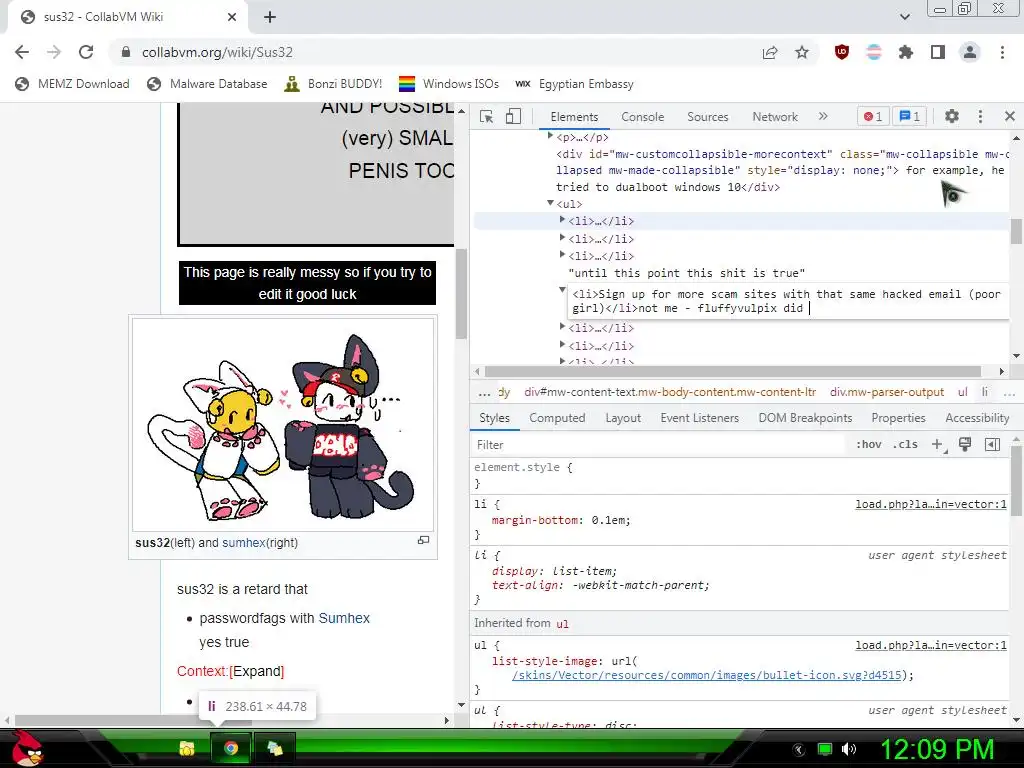
Task: Open Malware Database bookmark
Action: [207, 84]
